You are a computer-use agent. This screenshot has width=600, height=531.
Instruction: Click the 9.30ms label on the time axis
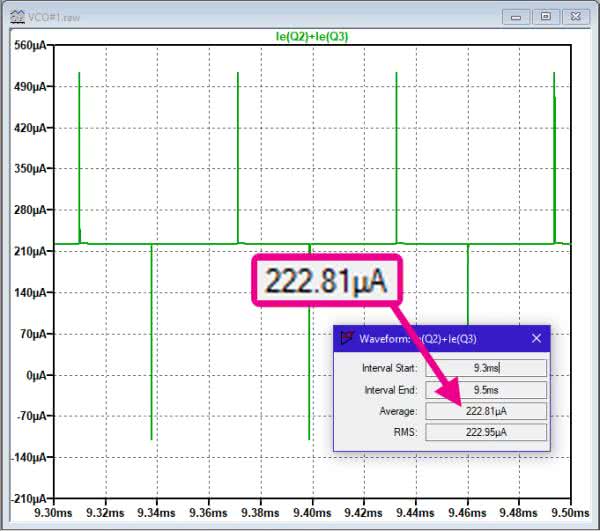click(x=52, y=513)
